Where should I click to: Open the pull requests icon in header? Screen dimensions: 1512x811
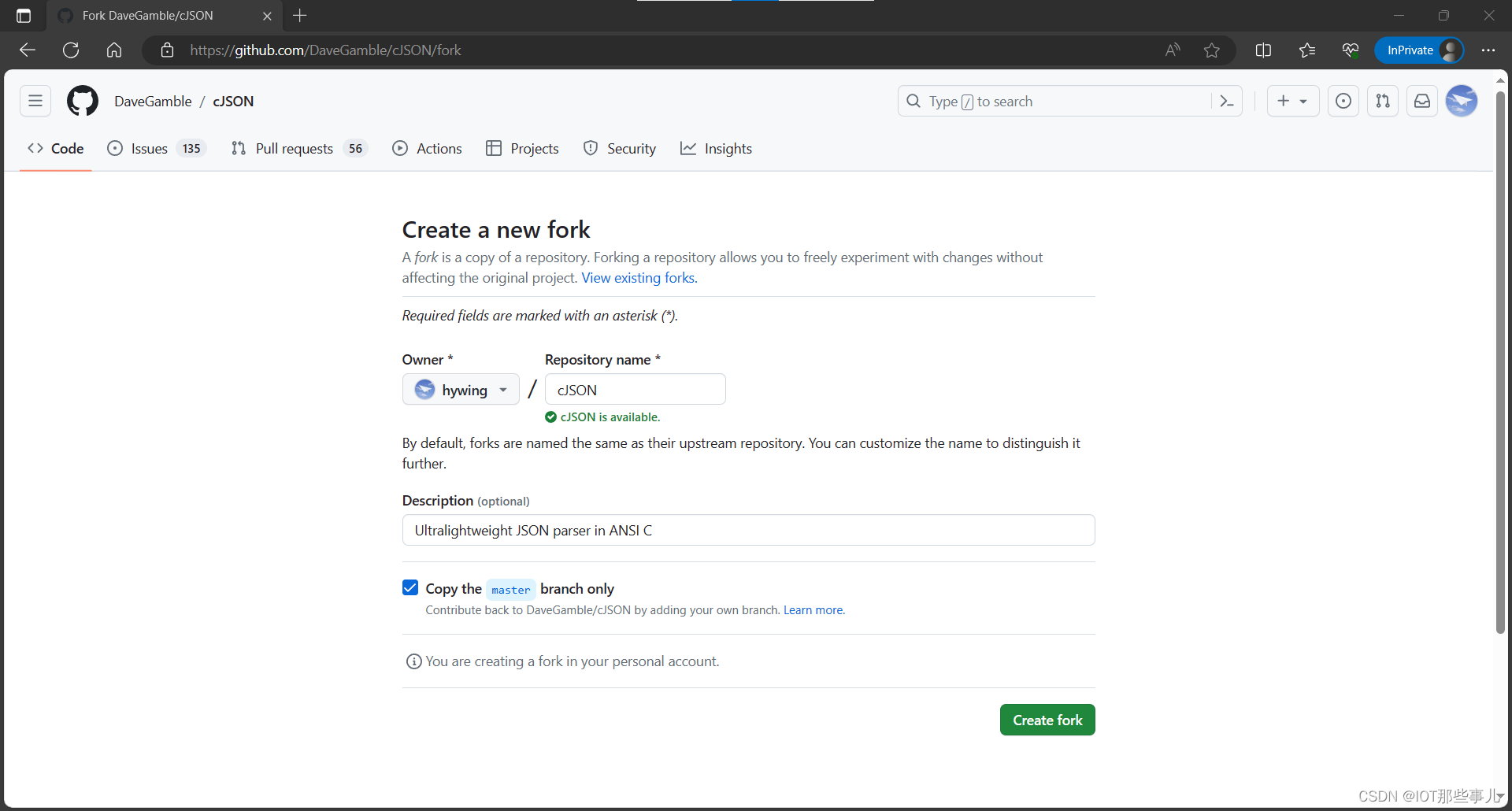point(1383,101)
